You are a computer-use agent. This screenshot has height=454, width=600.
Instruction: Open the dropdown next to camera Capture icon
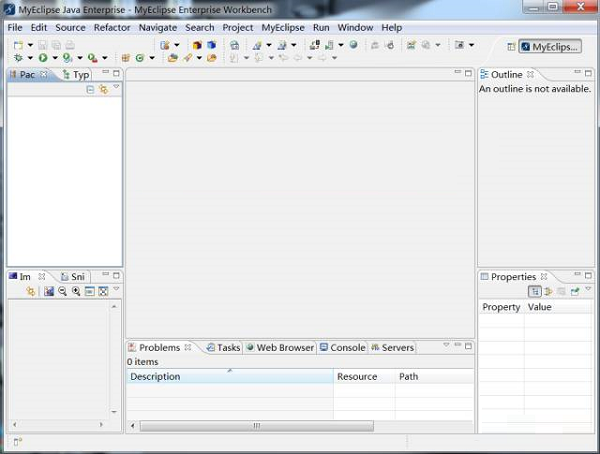(x=471, y=45)
